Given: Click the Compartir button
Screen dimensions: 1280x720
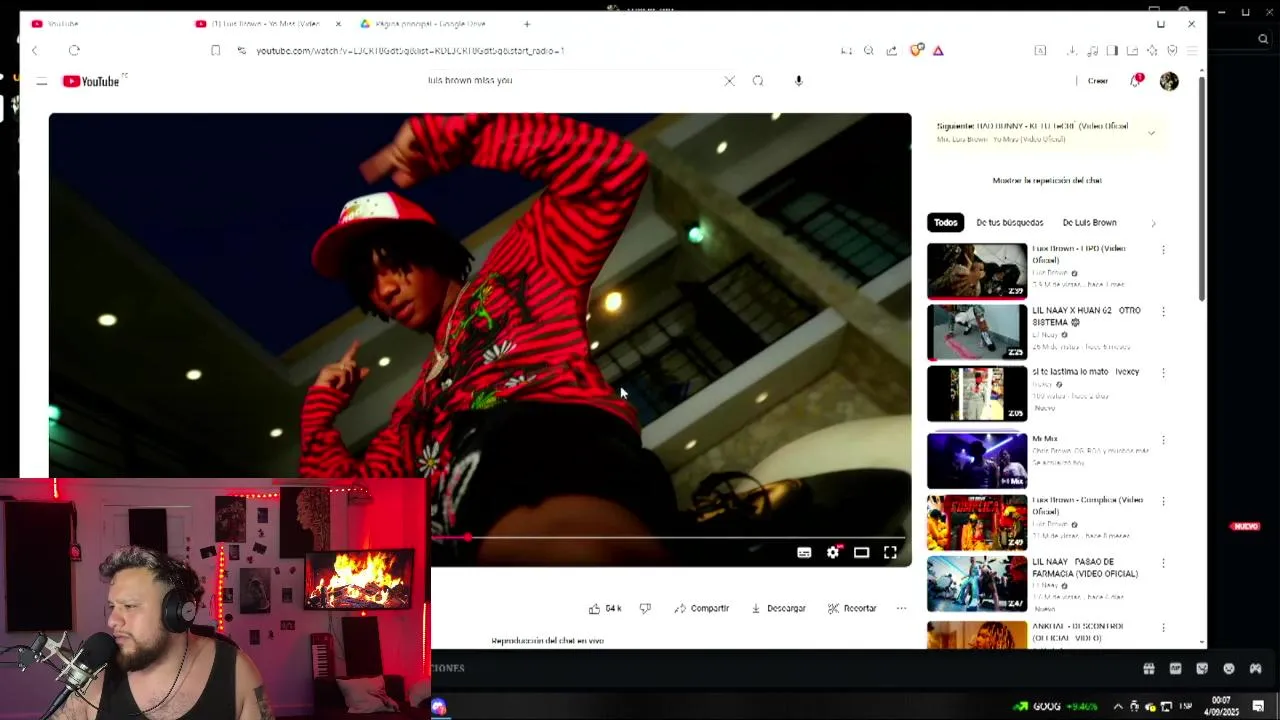Looking at the screenshot, I should pos(701,608).
